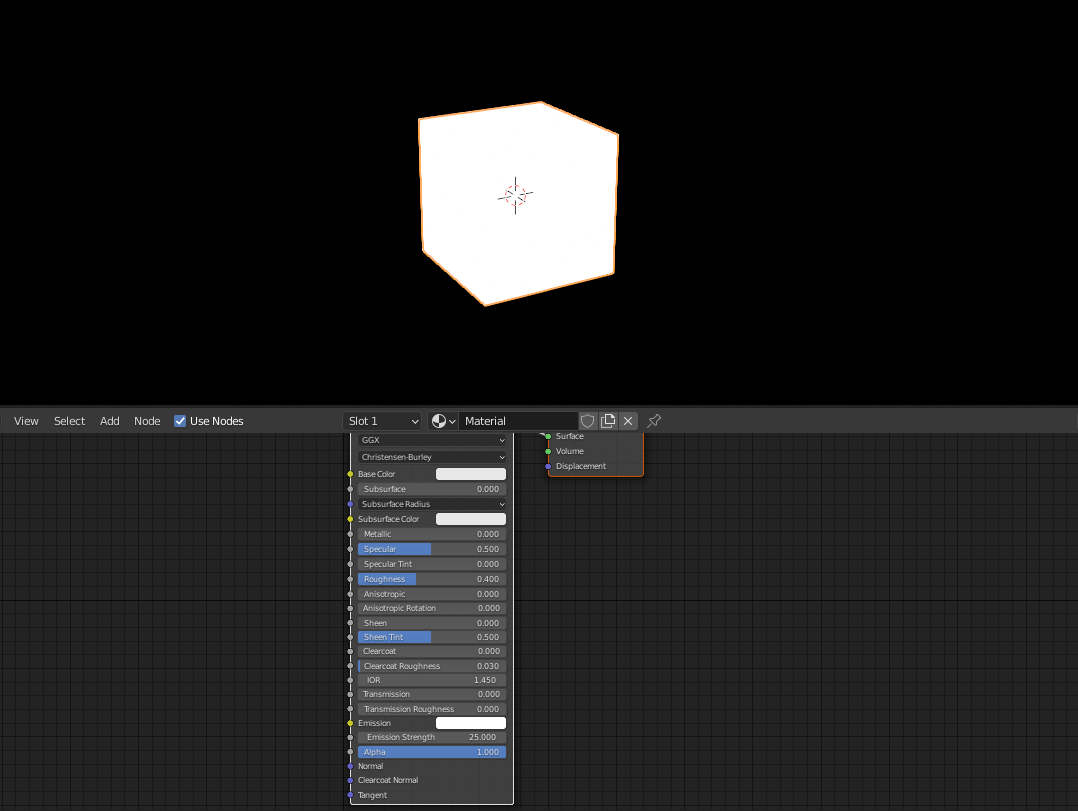1078x811 pixels.
Task: Click the Normal input socket
Action: point(352,765)
